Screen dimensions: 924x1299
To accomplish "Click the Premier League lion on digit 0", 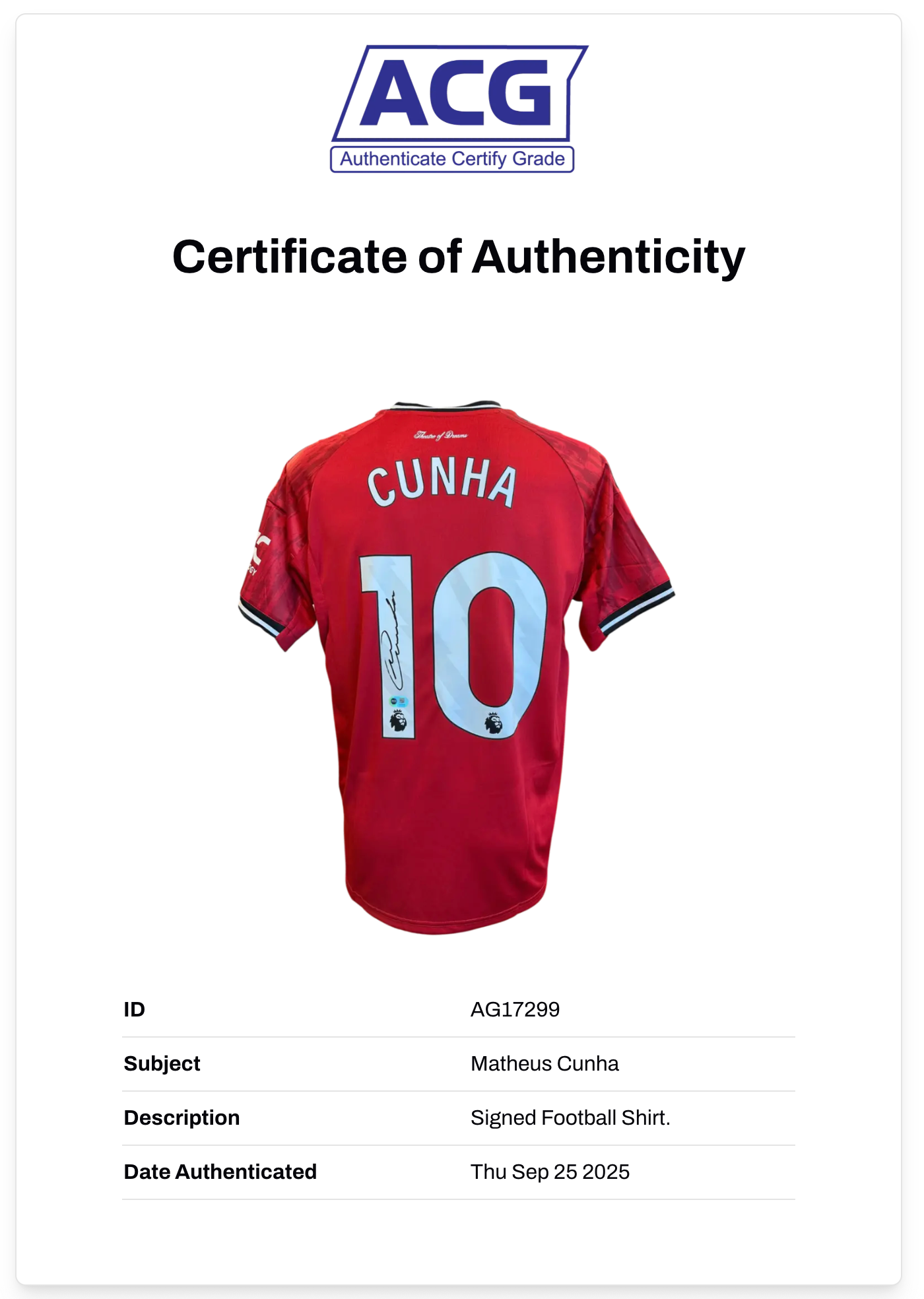I will (x=493, y=723).
